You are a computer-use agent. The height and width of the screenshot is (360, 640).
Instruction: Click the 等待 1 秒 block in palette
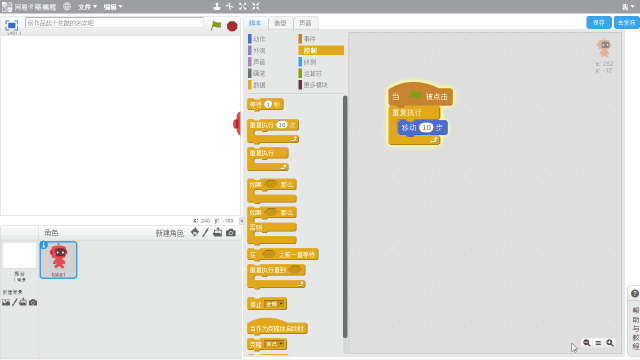click(265, 104)
